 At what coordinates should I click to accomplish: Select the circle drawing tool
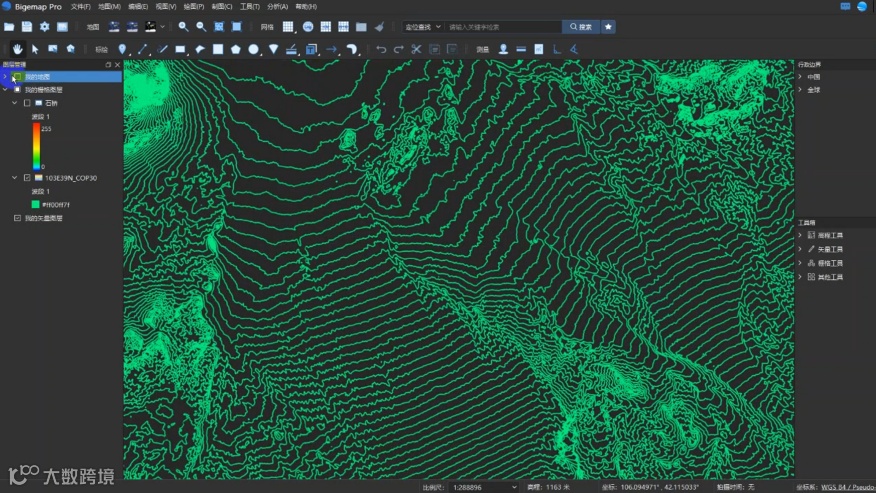254,48
